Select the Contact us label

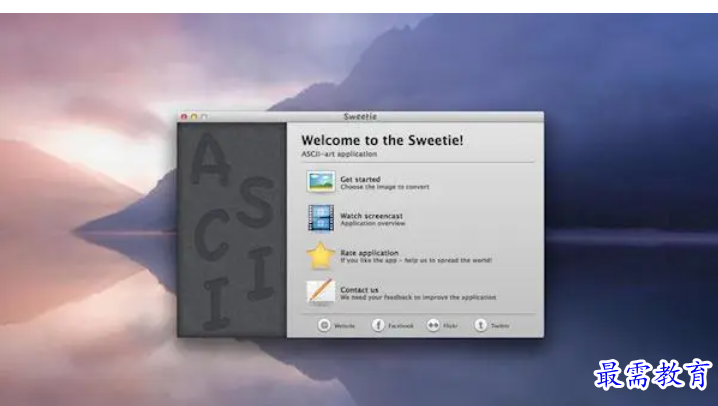pyautogui.click(x=359, y=290)
